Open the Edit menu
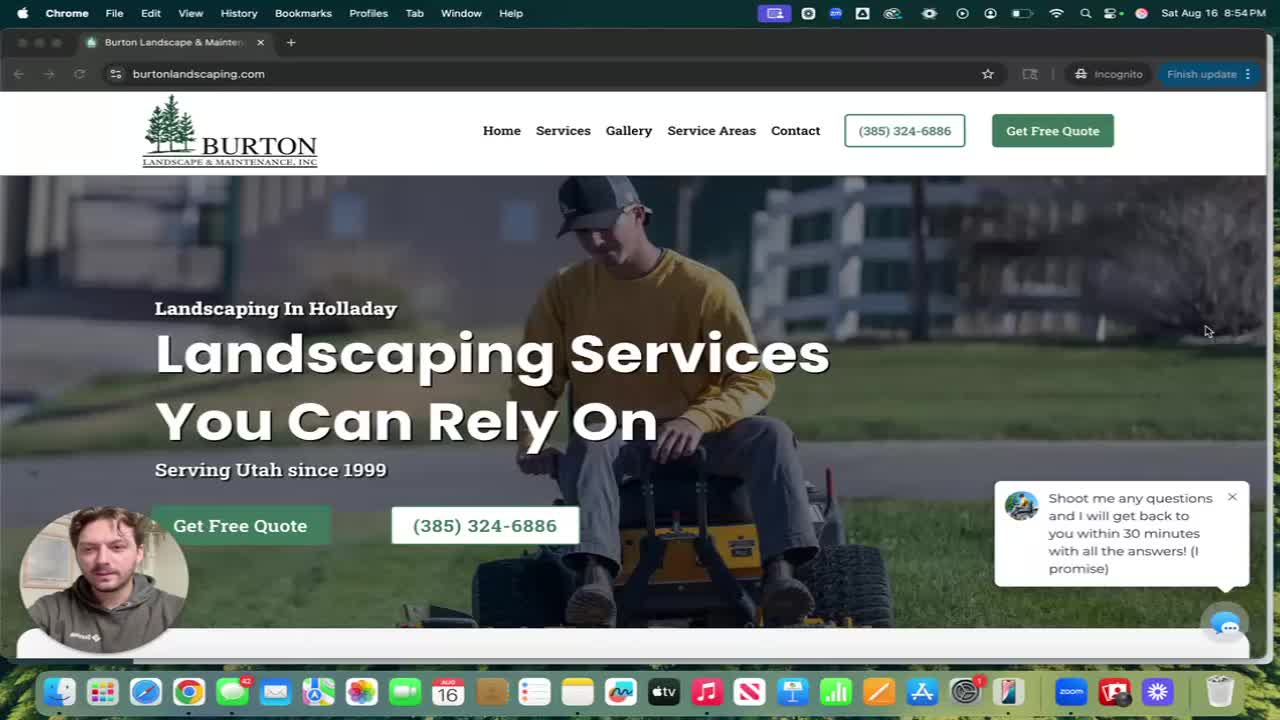 [151, 13]
